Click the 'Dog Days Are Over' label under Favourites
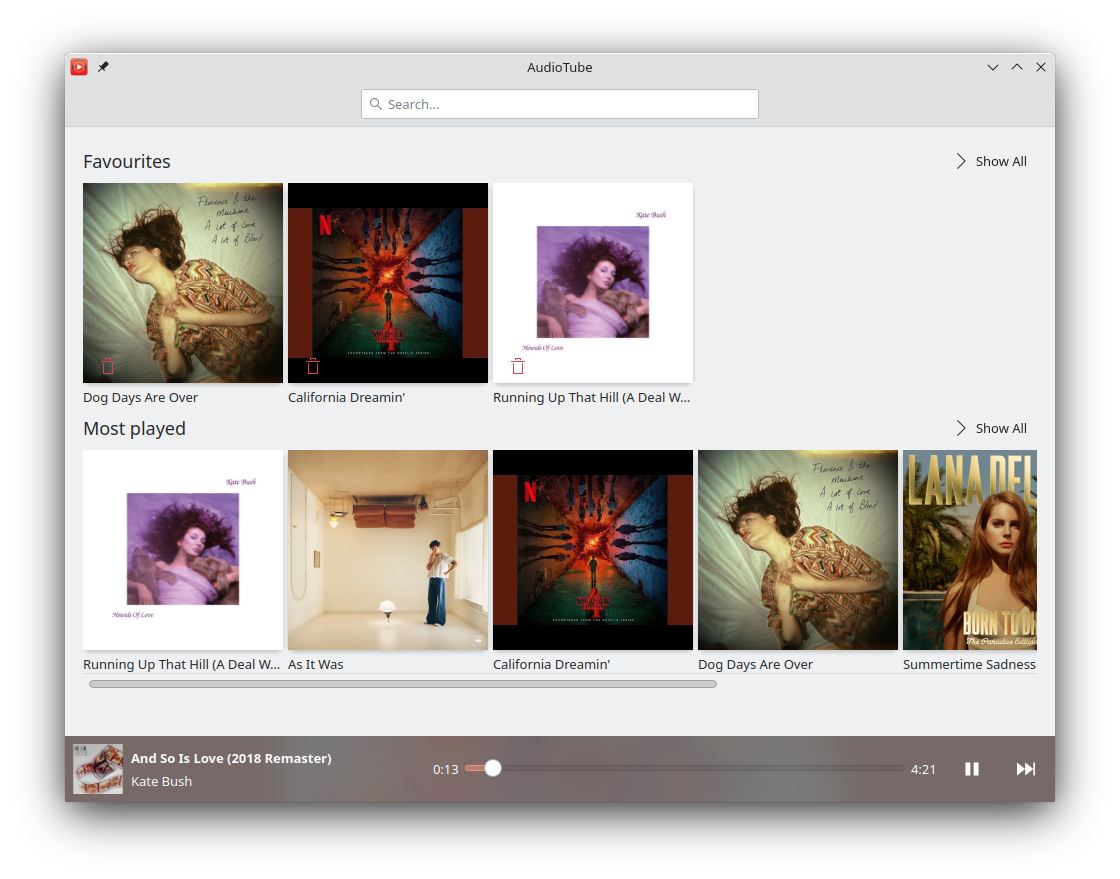Screen dimensions: 1120x879 pyautogui.click(x=140, y=398)
